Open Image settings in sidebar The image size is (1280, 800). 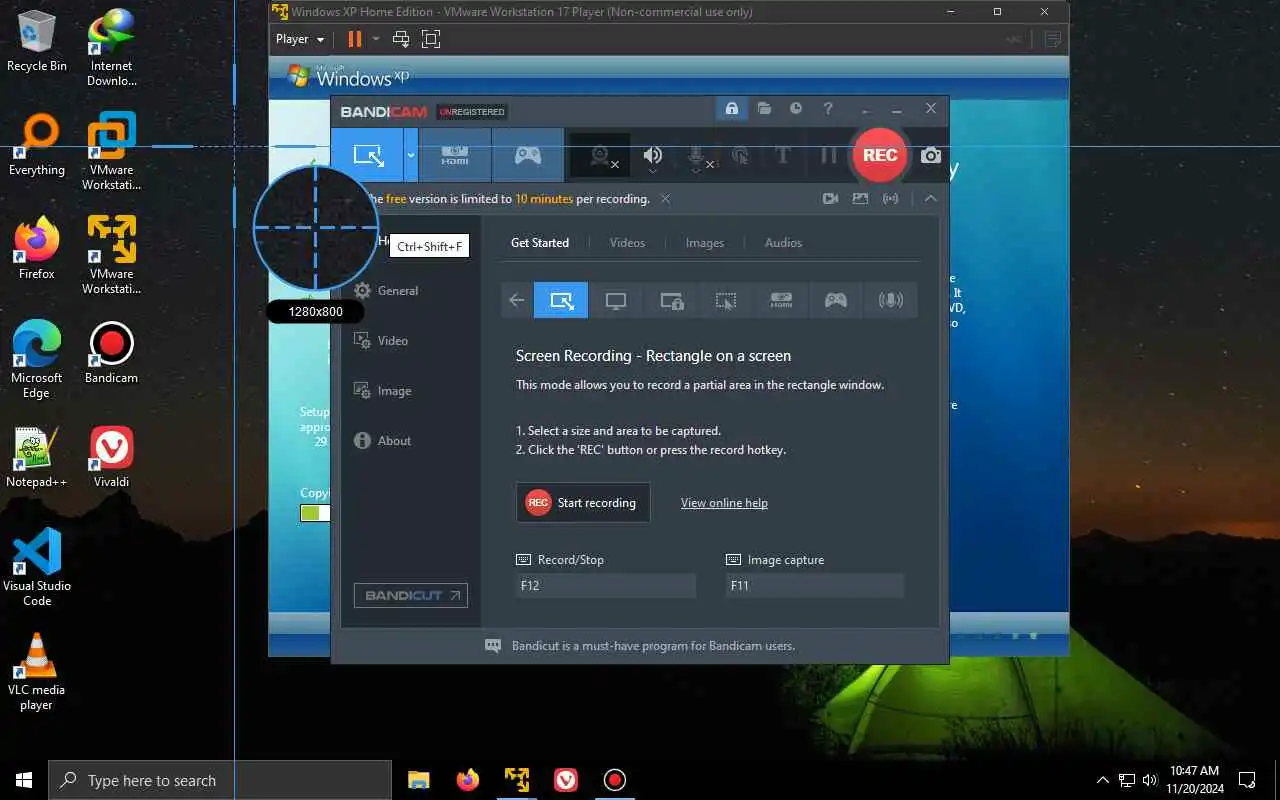click(x=383, y=391)
